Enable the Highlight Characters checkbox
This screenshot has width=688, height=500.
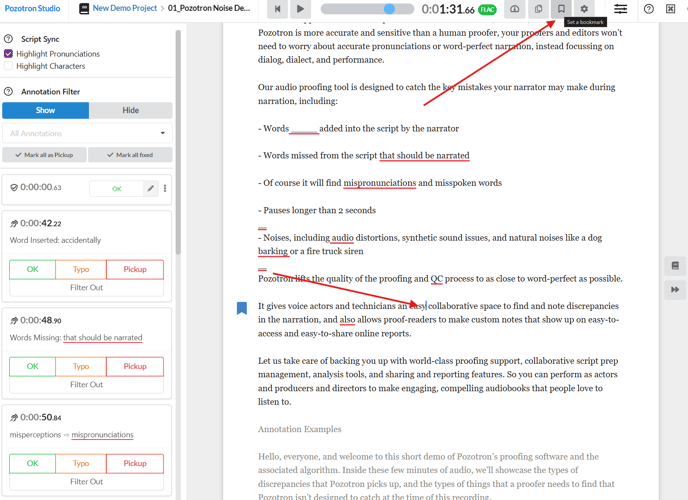(x=8, y=66)
